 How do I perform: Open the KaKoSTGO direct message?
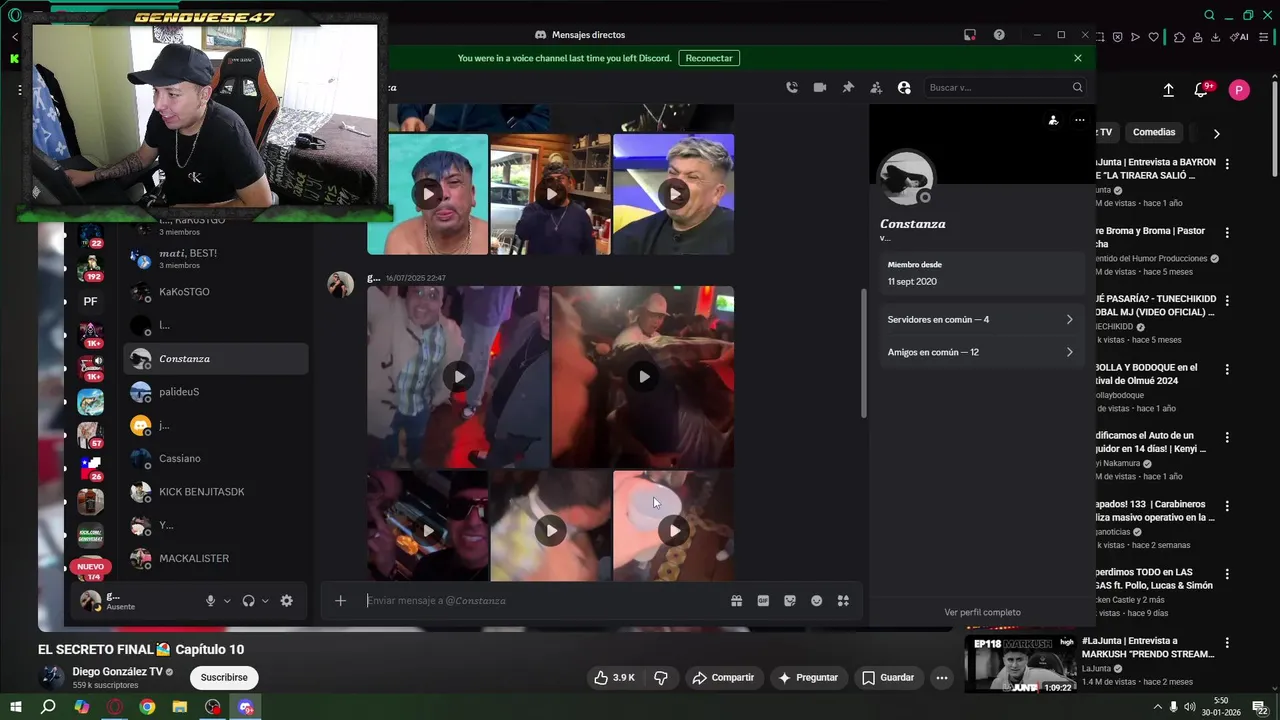(215, 292)
